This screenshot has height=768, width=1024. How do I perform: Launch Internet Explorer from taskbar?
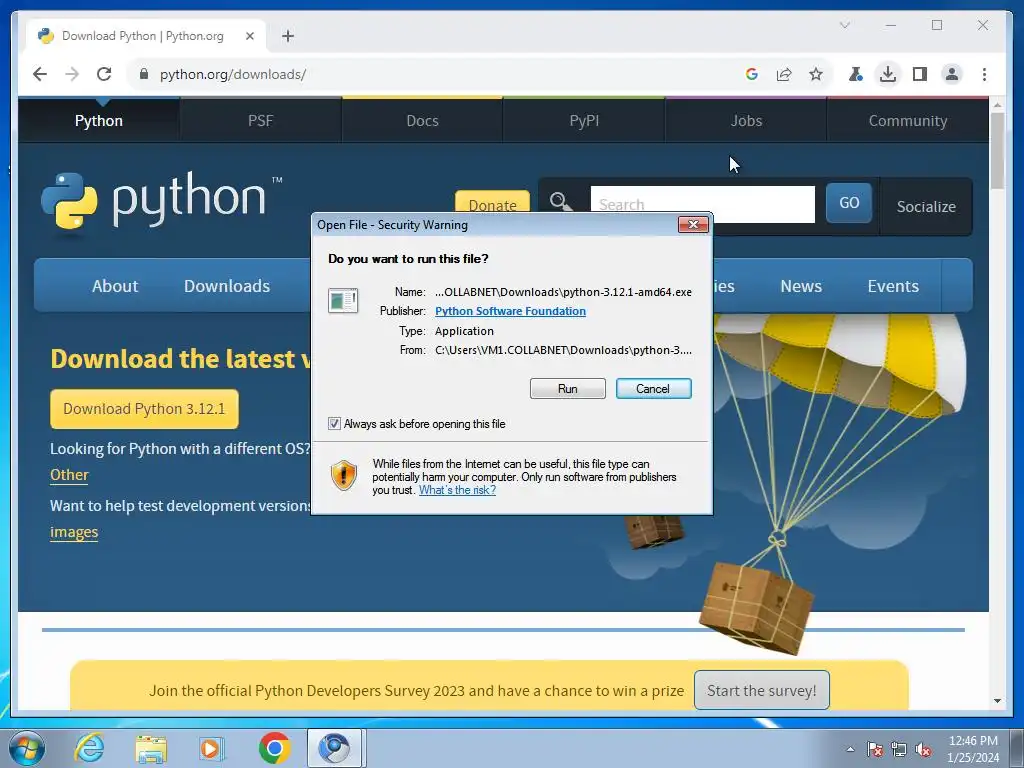coord(89,748)
